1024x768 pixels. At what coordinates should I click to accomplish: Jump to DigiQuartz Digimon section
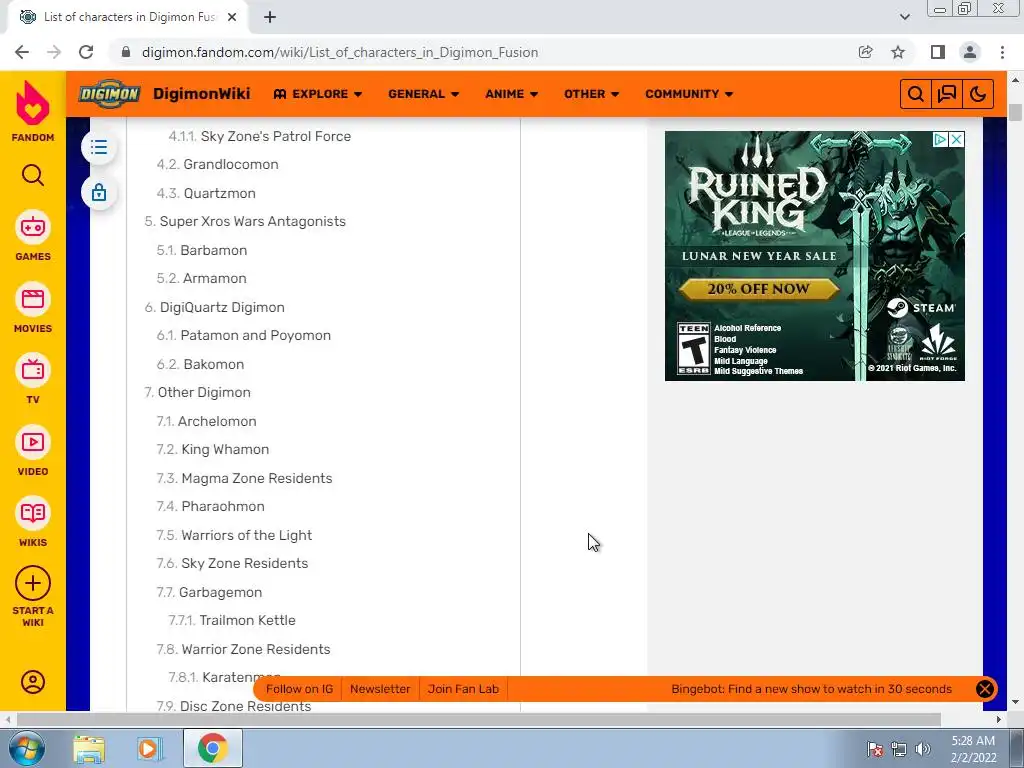pyautogui.click(x=222, y=307)
